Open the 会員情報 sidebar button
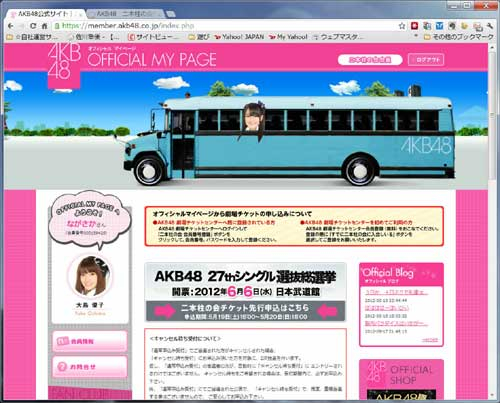Screen dimensions: 500x403 90,341
